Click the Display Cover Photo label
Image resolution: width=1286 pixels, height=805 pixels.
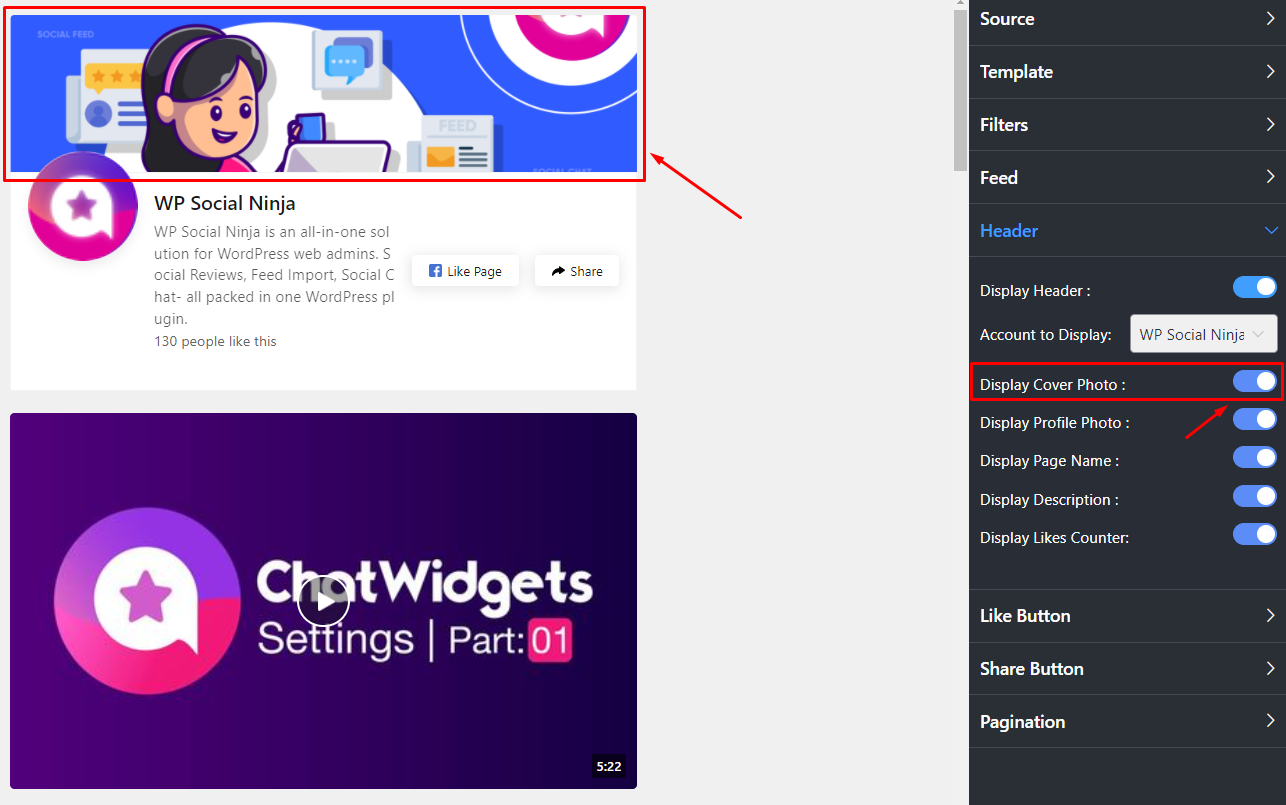1053,384
